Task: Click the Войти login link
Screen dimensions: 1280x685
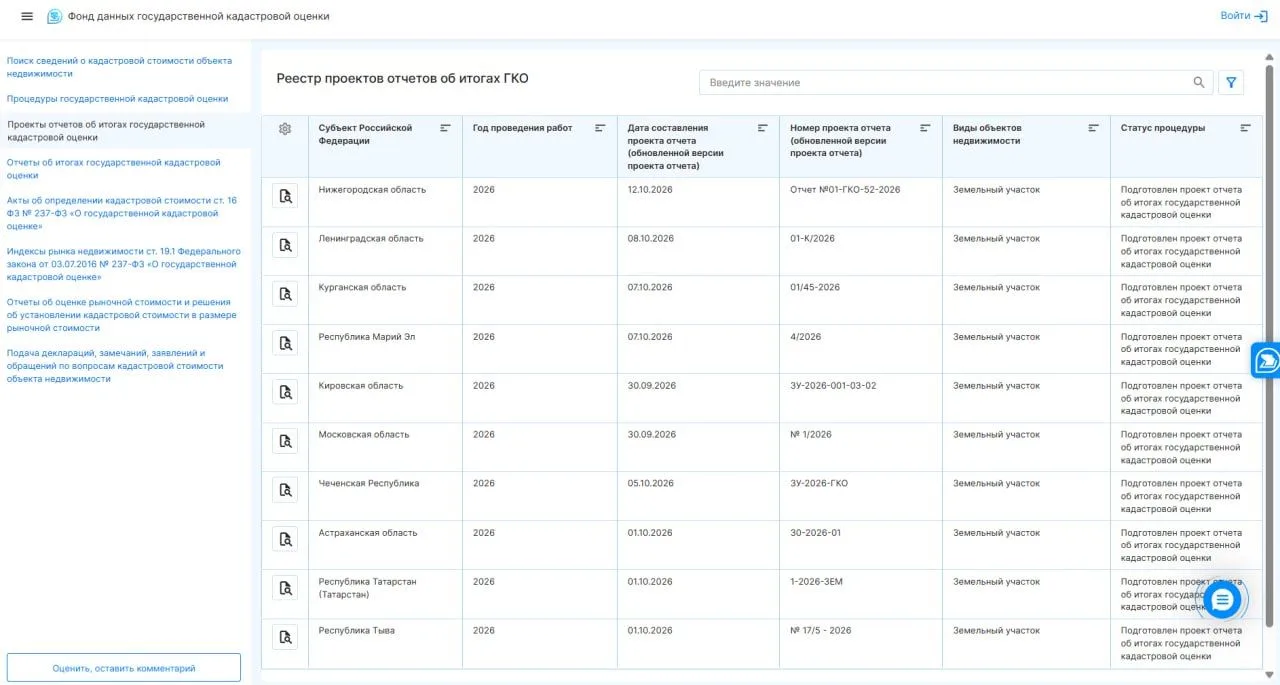Action: click(x=1244, y=16)
